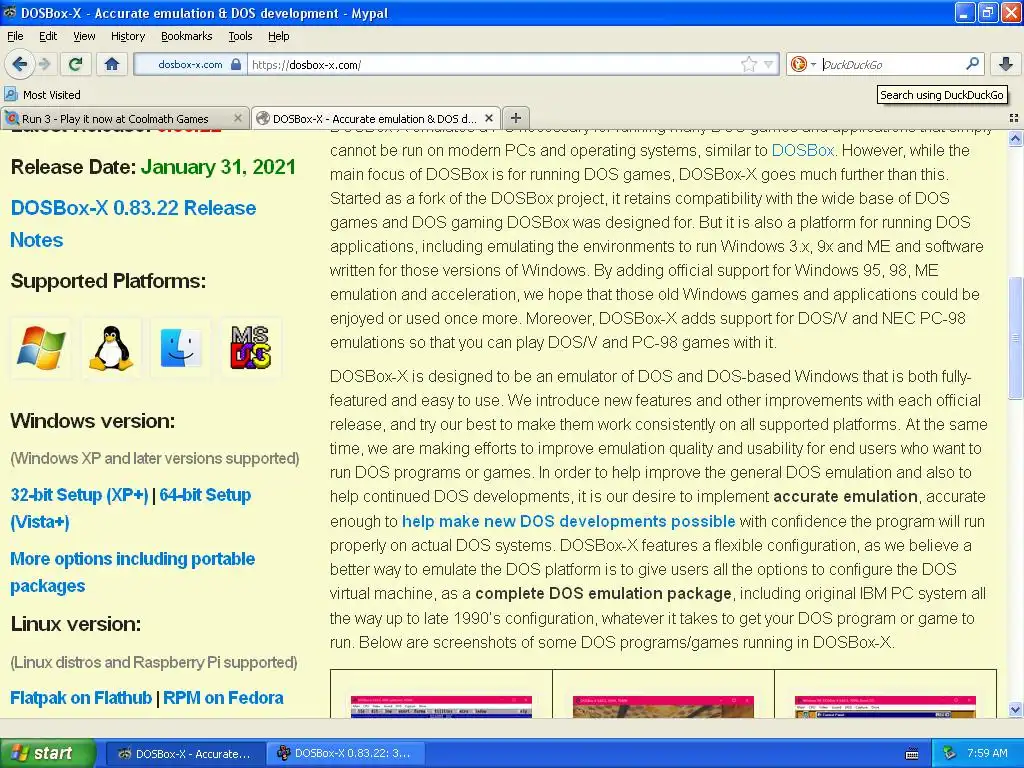Click the URL address field
This screenshot has height=768, width=1024.
point(493,64)
